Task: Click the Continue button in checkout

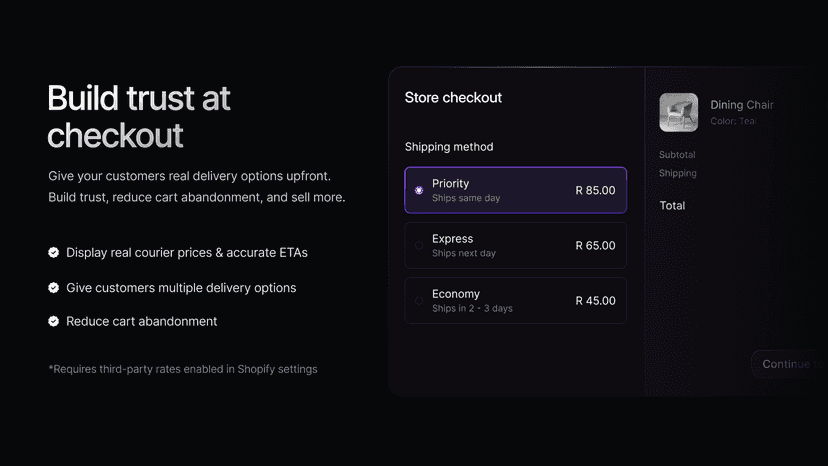Action: tap(789, 364)
